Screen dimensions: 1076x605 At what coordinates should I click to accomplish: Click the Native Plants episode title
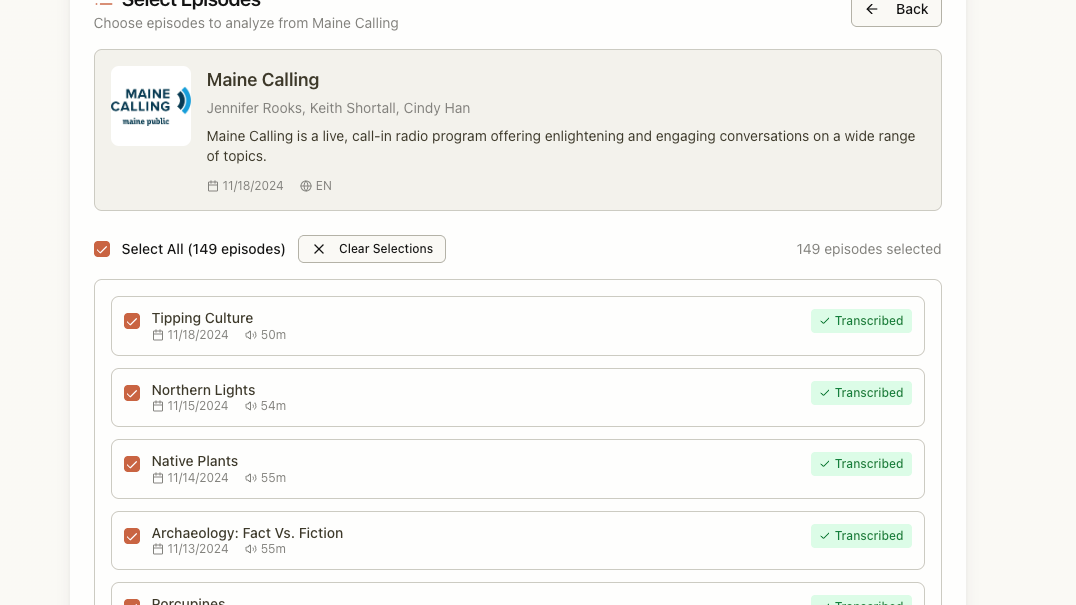[x=195, y=461]
